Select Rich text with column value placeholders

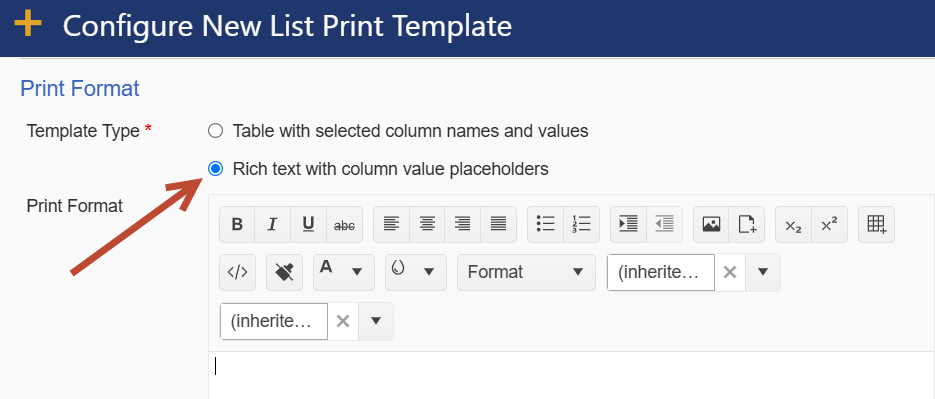(x=215, y=169)
